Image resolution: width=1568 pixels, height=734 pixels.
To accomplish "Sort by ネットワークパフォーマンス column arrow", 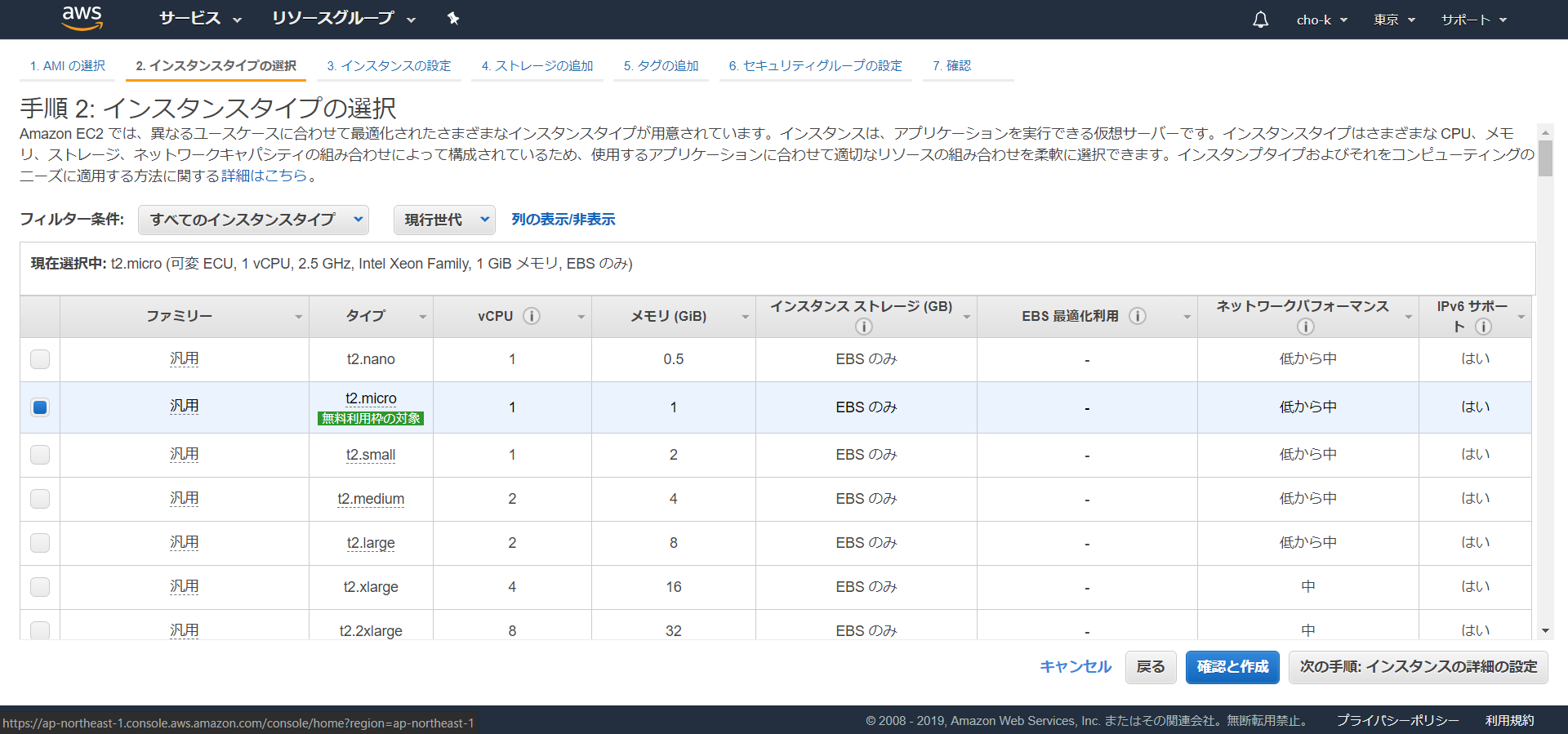I will [1409, 317].
